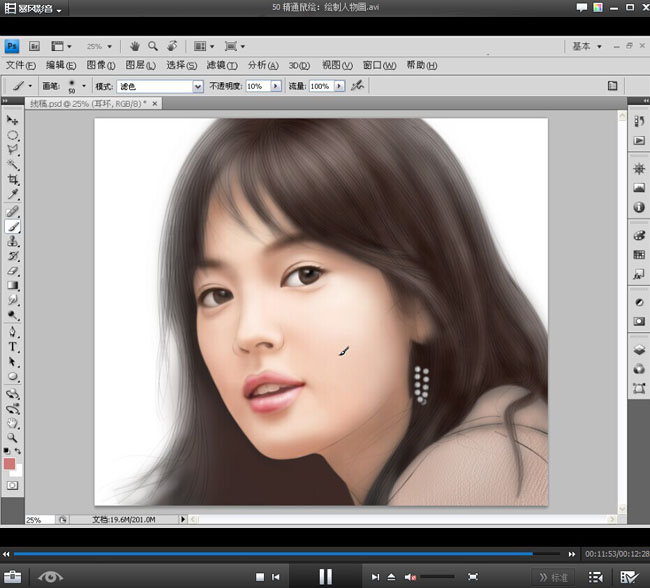Toggle player fullscreen button
The height and width of the screenshot is (588, 650).
click(473, 577)
